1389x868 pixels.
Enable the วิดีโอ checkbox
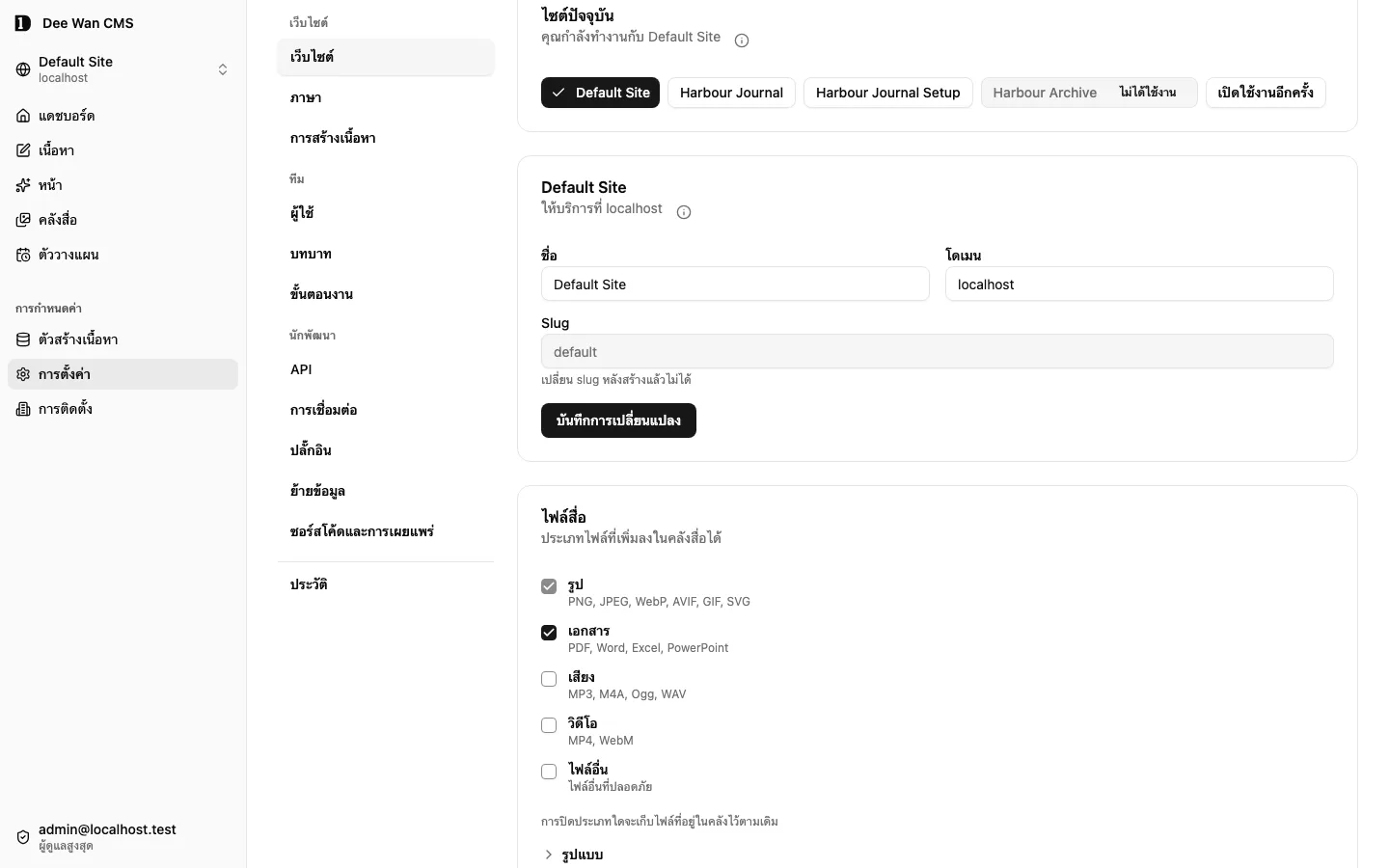549,725
